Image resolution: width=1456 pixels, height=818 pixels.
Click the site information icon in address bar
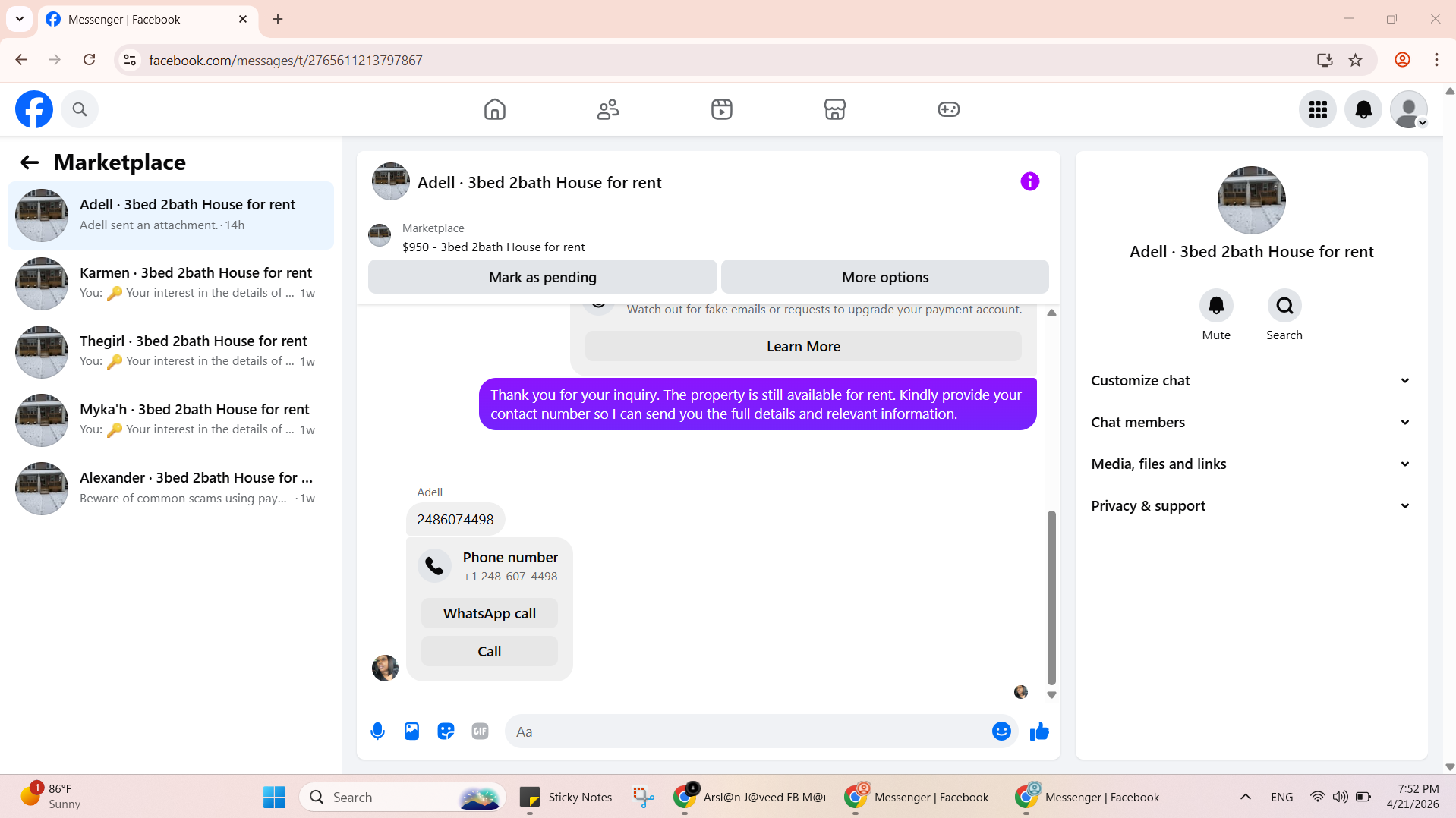pos(131,60)
